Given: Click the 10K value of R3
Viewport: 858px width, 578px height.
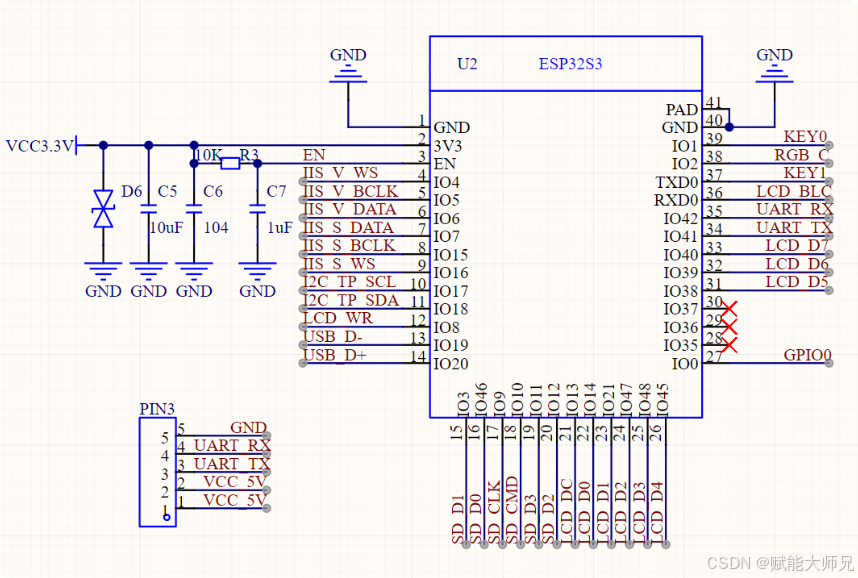Looking at the screenshot, I should point(208,155).
